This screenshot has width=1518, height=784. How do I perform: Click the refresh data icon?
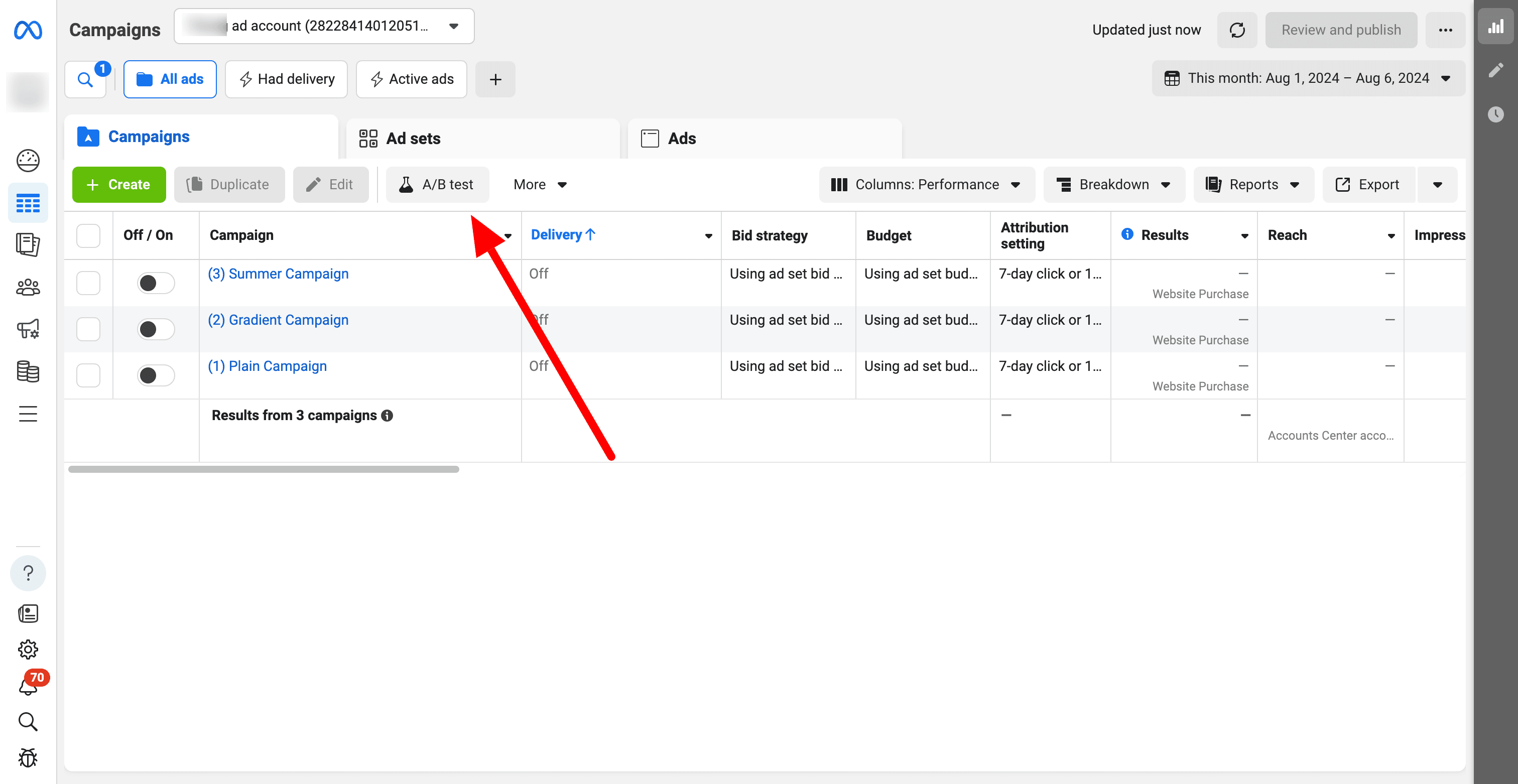coord(1237,30)
